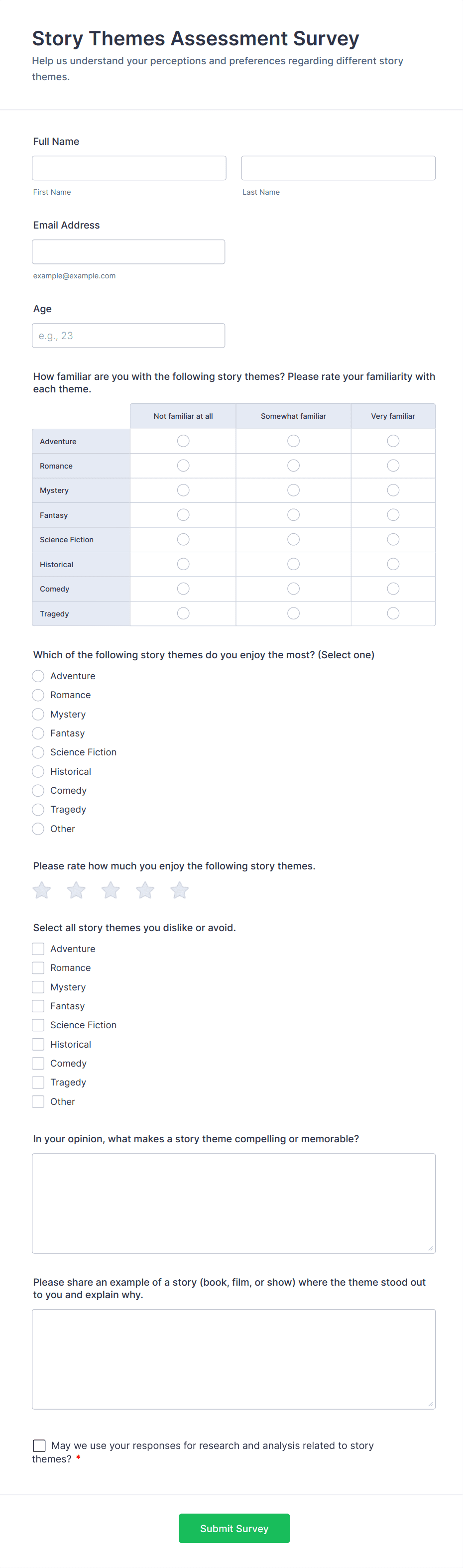Give a three-star enjoyment rating

pyautogui.click(x=110, y=890)
